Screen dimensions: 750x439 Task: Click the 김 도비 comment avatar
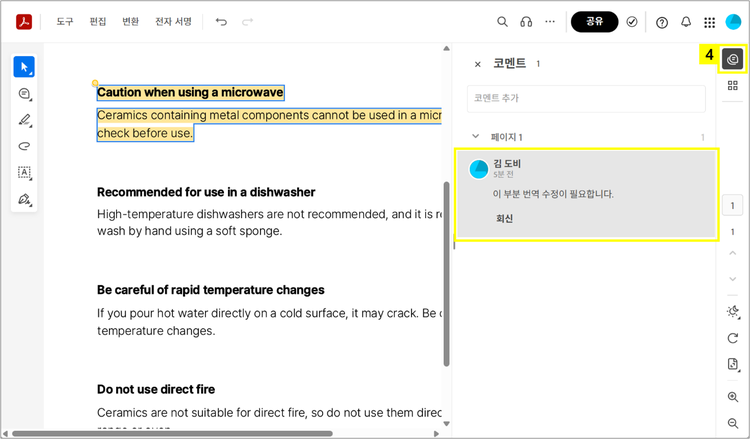click(479, 169)
